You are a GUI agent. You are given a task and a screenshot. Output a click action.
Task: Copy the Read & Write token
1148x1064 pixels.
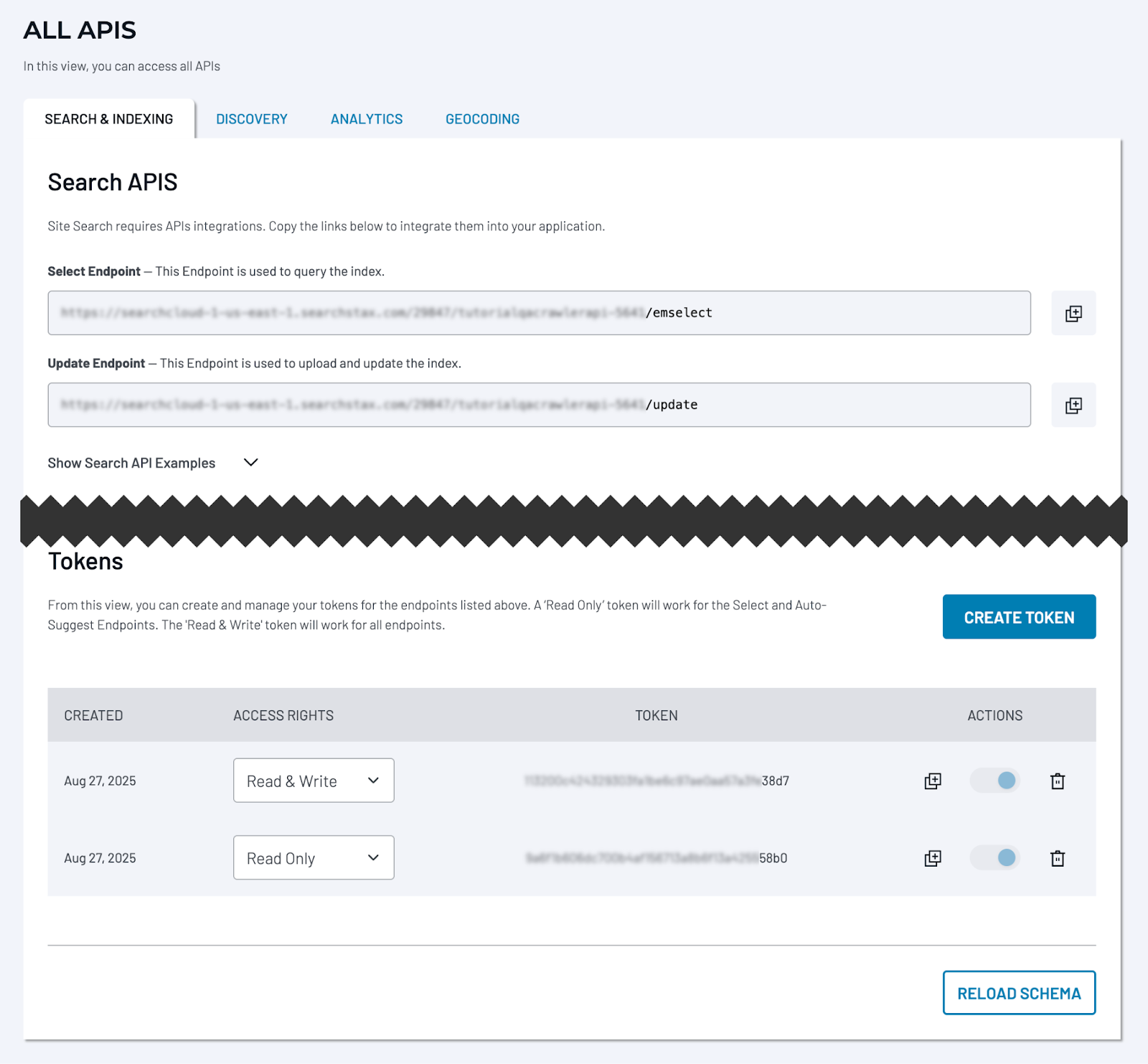pos(932,781)
